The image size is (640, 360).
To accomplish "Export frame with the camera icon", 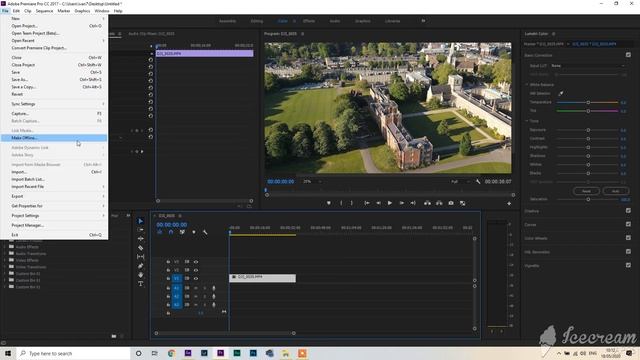I will (x=451, y=203).
